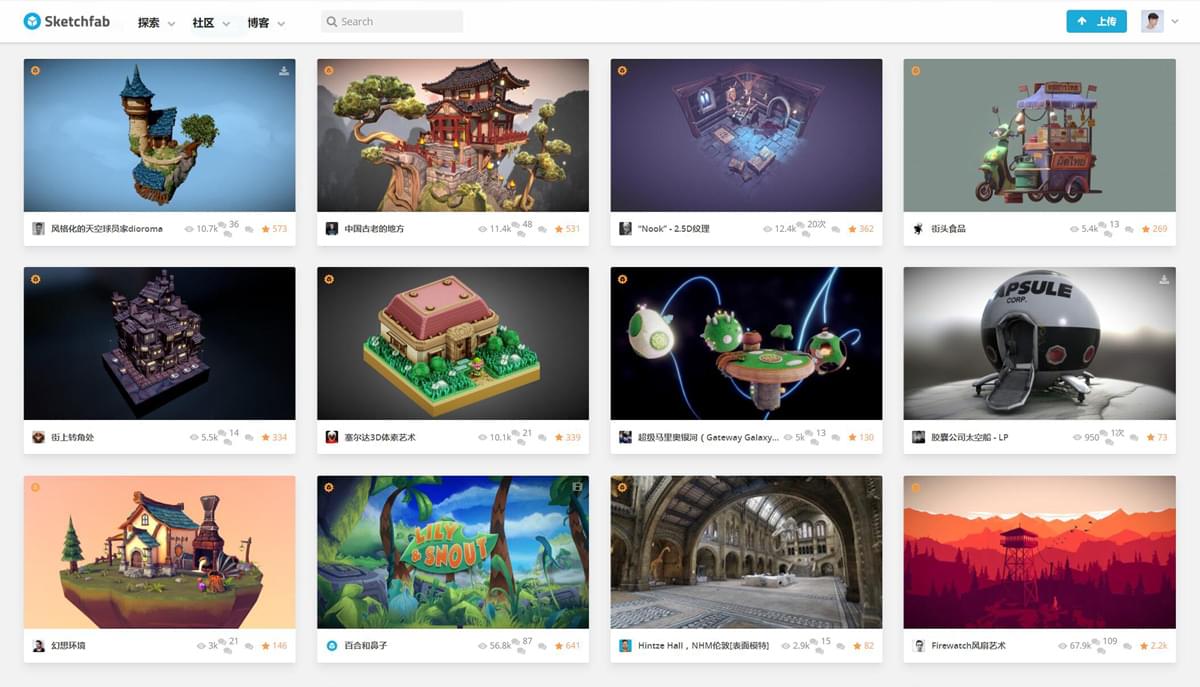The height and width of the screenshot is (687, 1200).
Task: Expand the 社区 dropdown menu
Action: pos(211,22)
